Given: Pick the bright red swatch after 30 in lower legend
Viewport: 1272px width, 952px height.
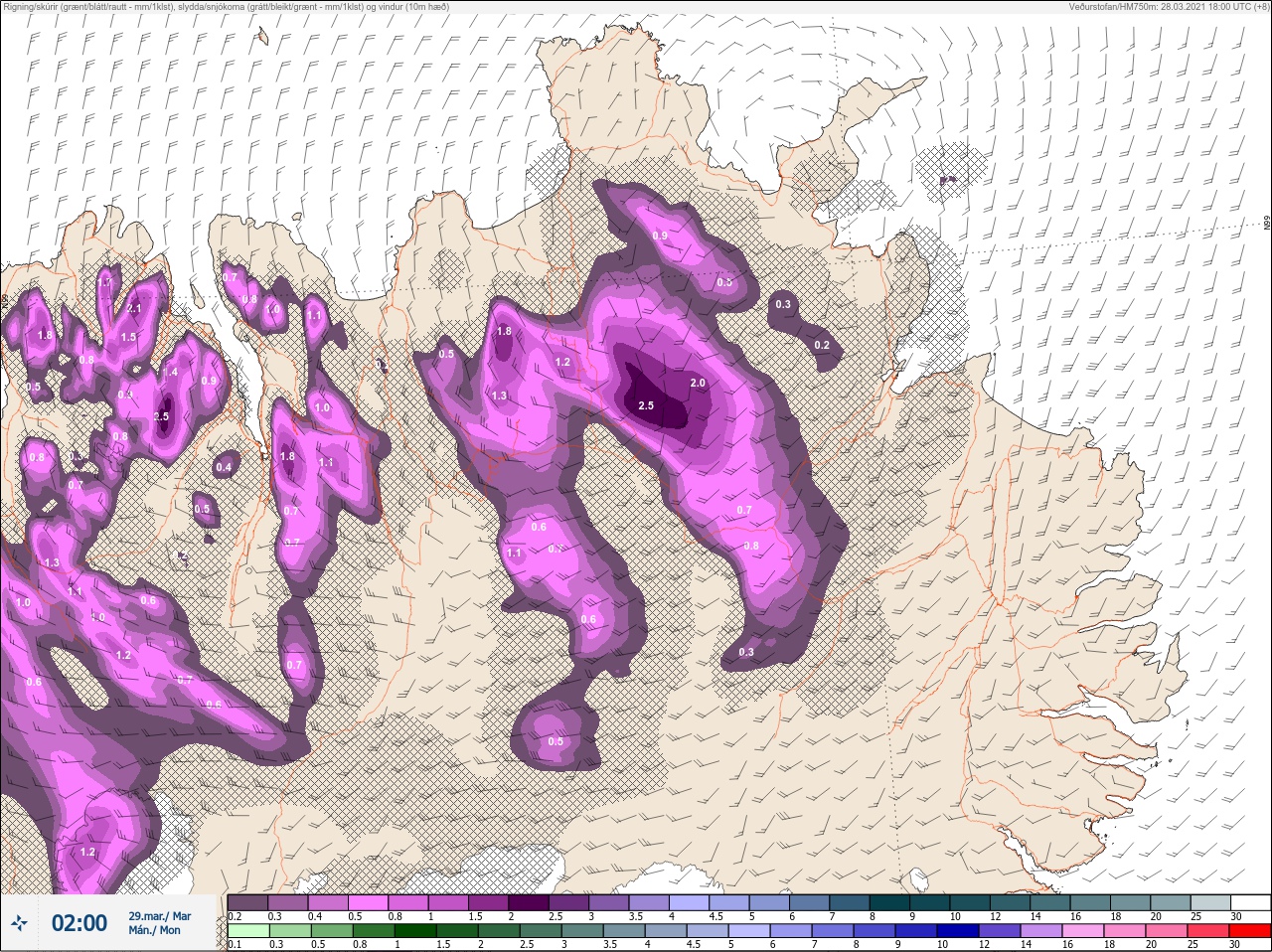Looking at the screenshot, I should coord(1250,930).
